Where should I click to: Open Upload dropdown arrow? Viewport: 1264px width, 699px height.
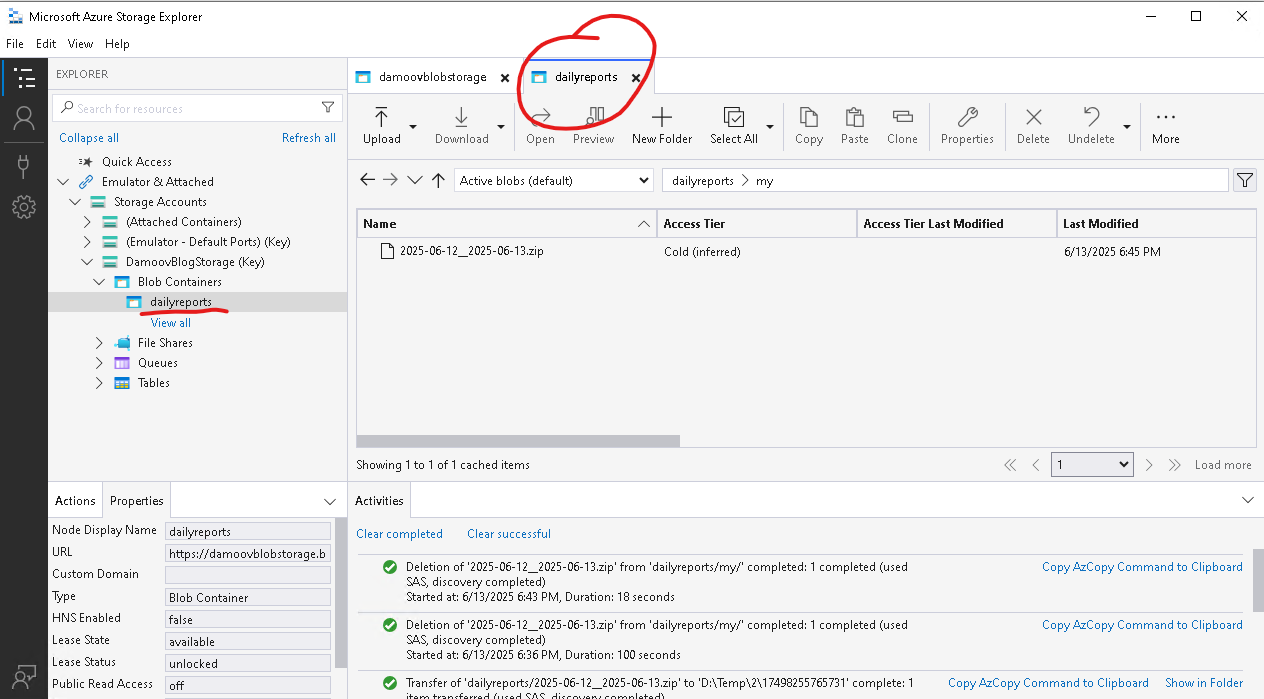coord(413,127)
